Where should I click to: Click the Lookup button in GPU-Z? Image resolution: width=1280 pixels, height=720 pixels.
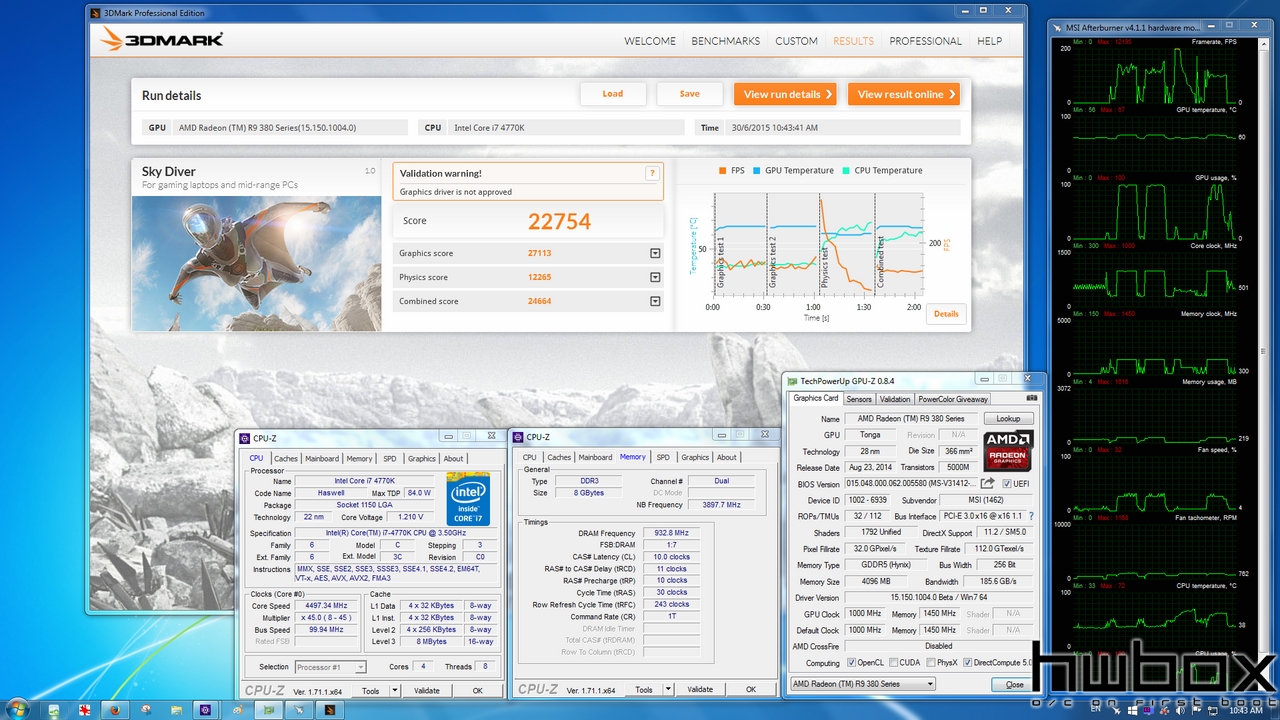click(1008, 419)
